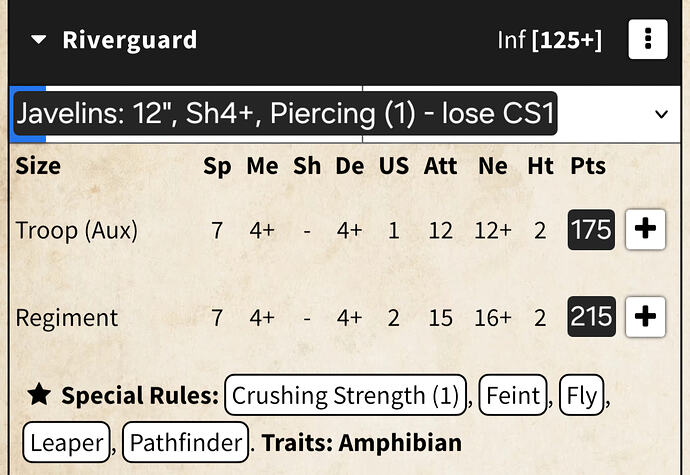Click the Pts column header
Image resolution: width=690 pixels, height=475 pixels.
[x=588, y=166]
